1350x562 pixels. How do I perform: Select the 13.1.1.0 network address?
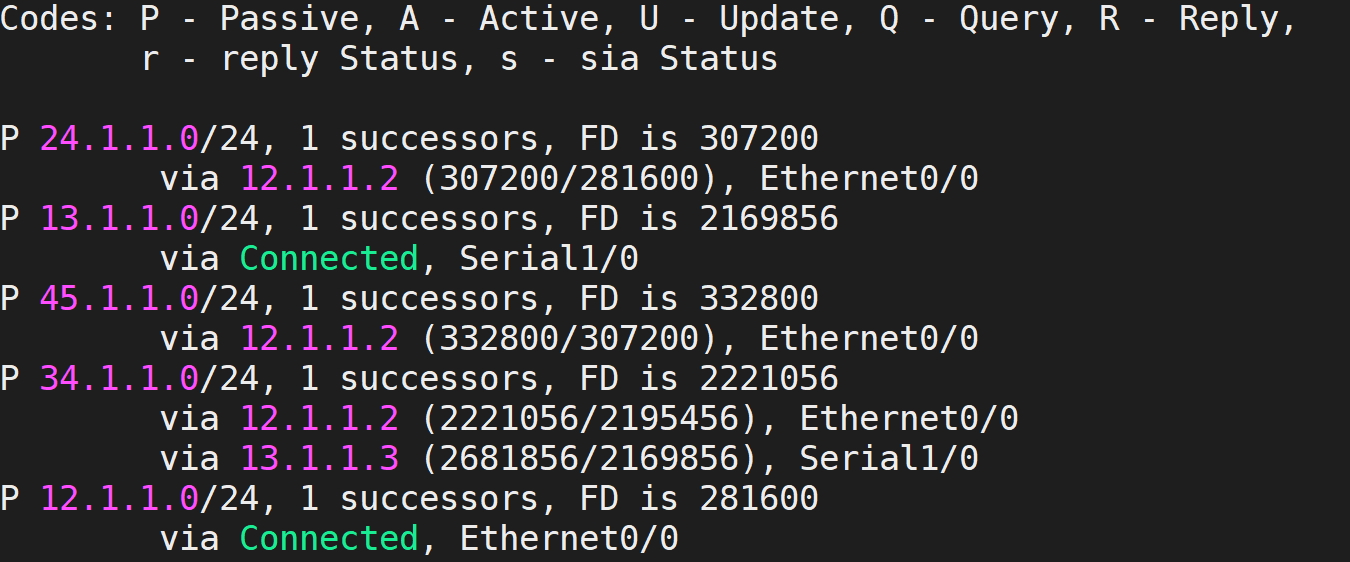point(119,218)
